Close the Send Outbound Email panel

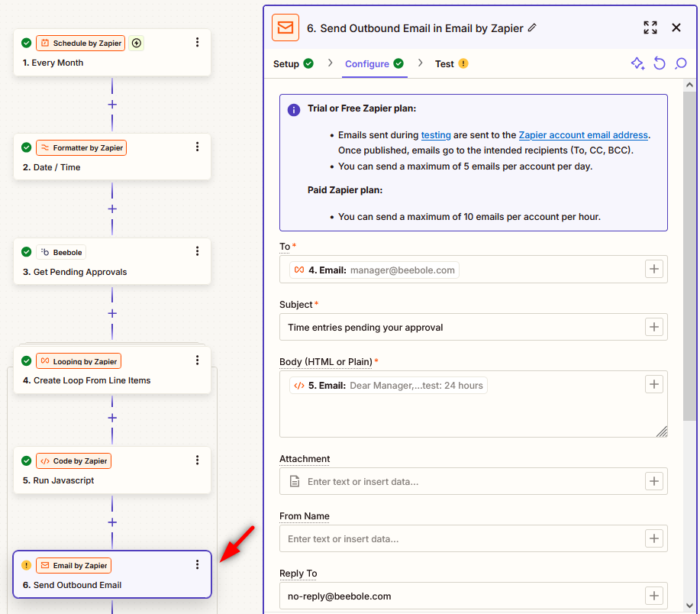tap(676, 28)
